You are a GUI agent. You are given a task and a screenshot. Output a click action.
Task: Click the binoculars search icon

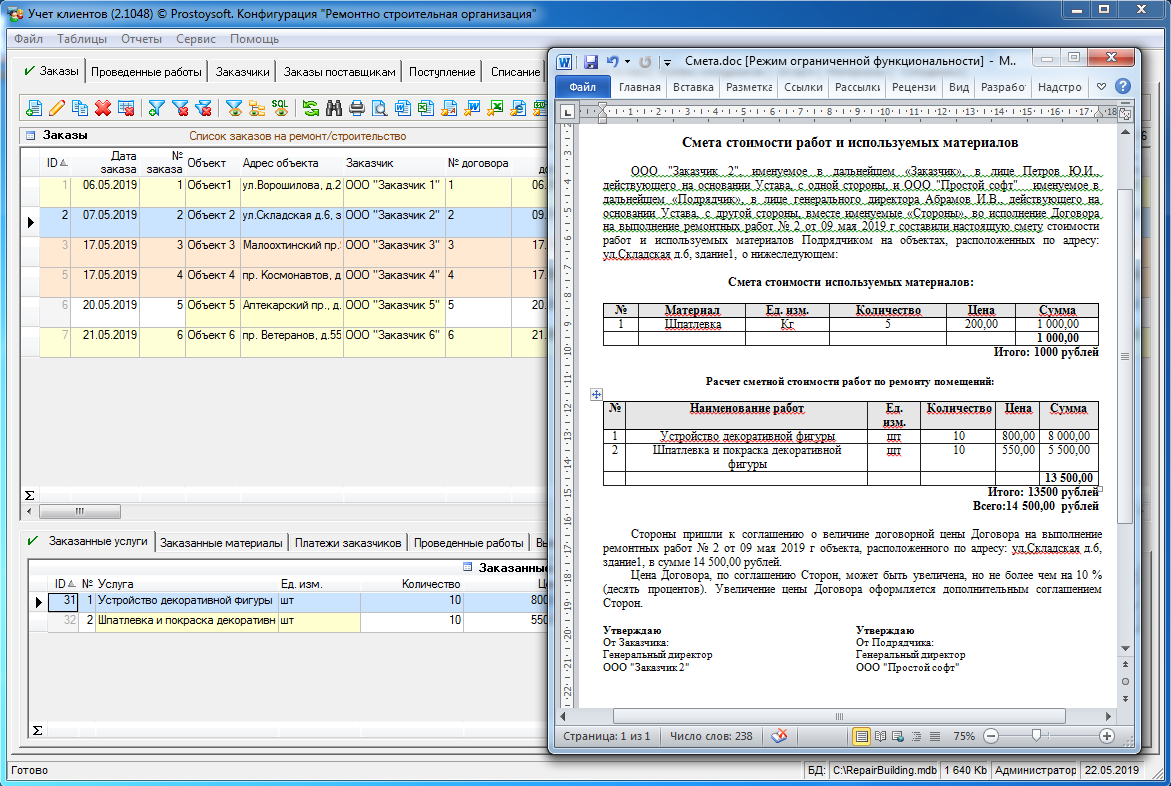pyautogui.click(x=334, y=107)
